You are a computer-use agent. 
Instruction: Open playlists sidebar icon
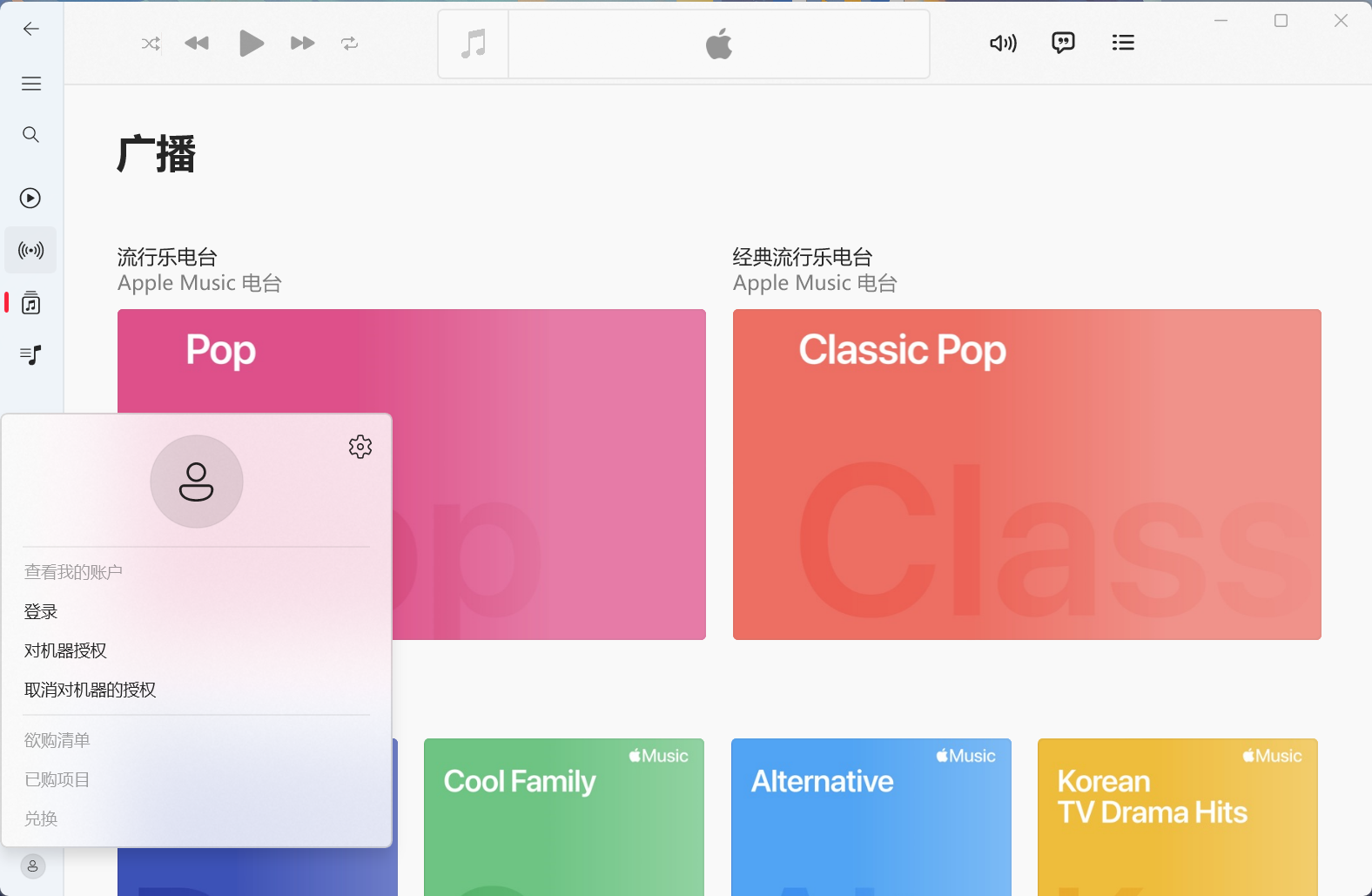31,354
